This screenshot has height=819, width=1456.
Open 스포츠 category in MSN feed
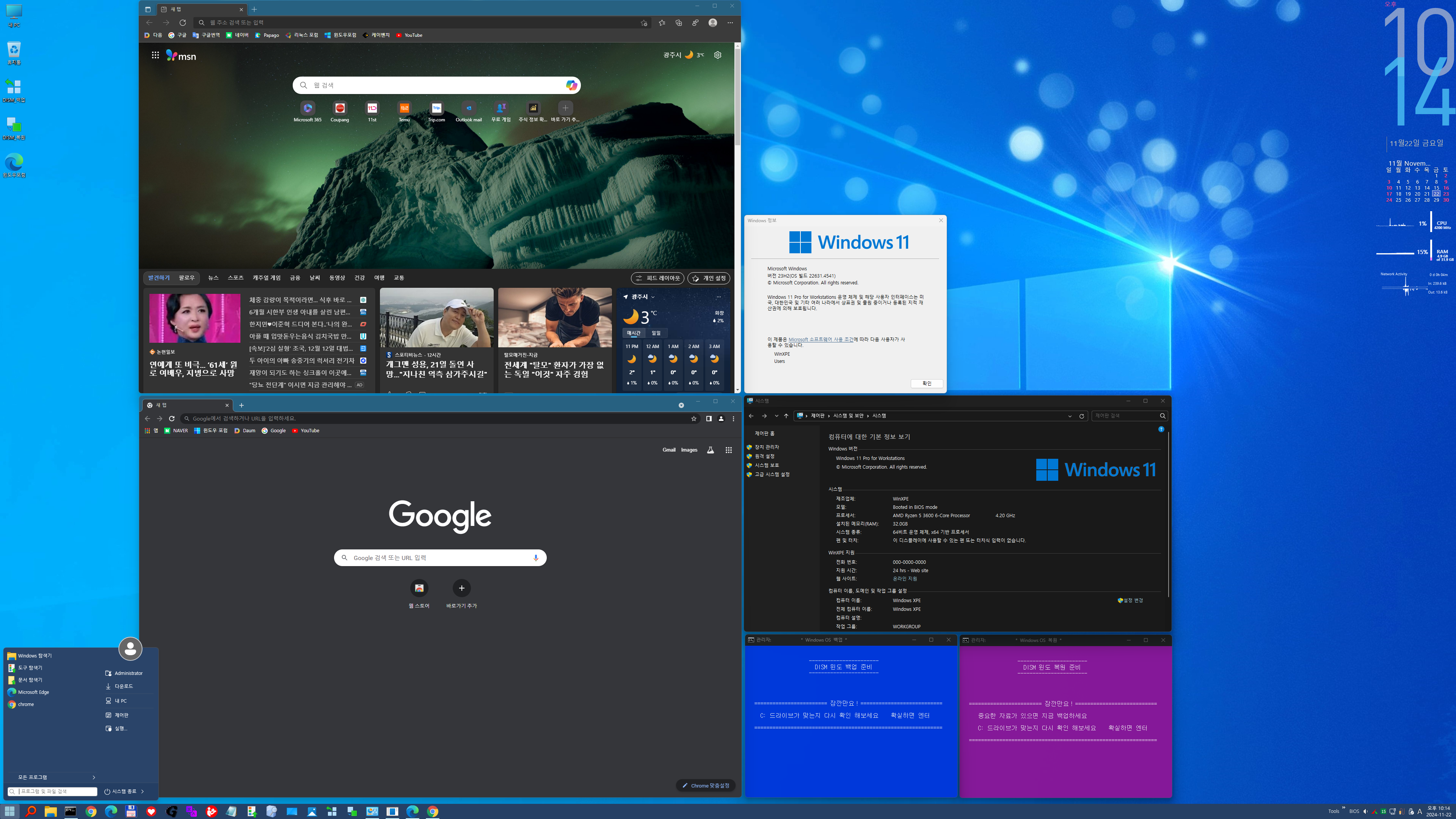click(236, 278)
